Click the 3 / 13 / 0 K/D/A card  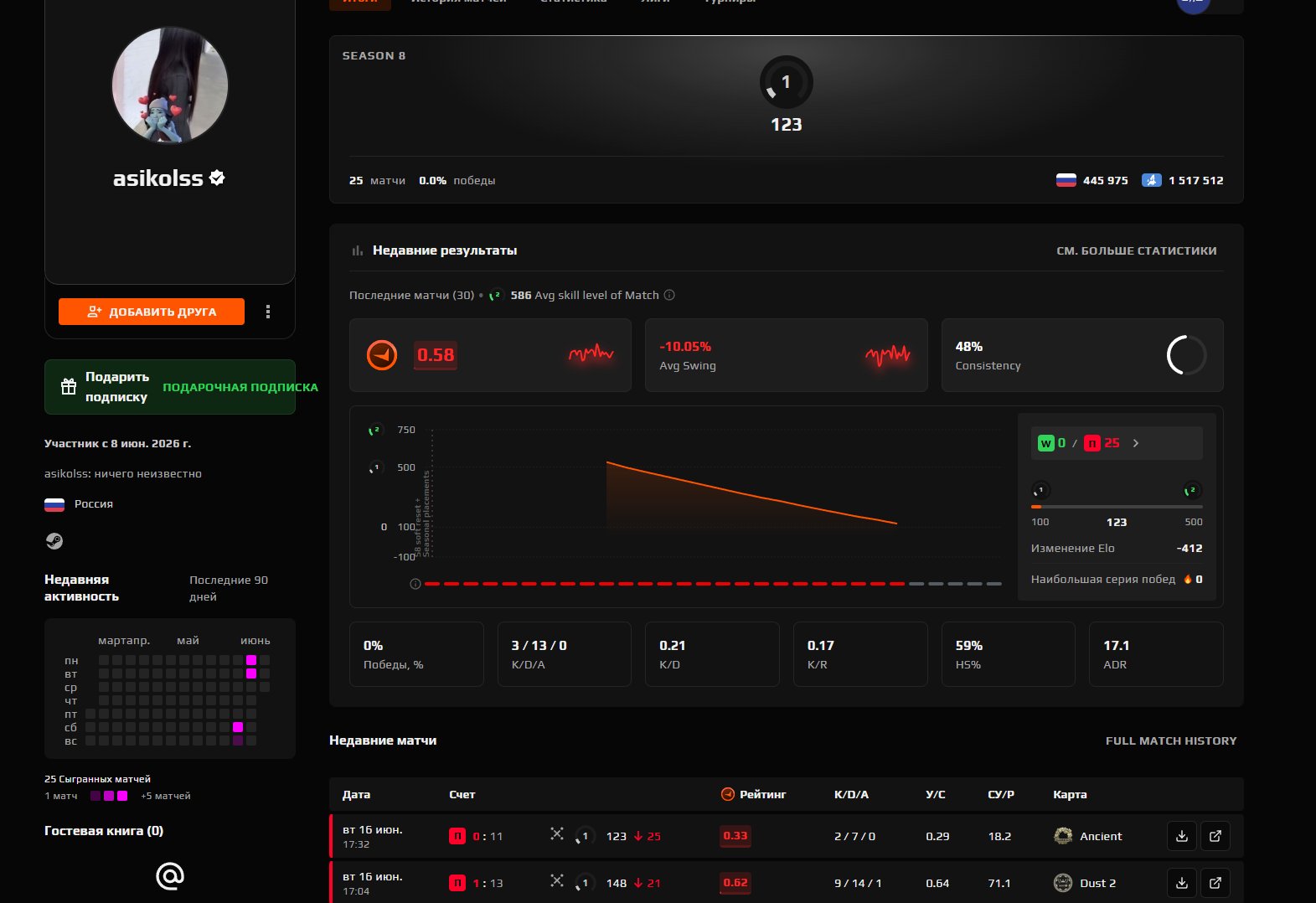[564, 654]
